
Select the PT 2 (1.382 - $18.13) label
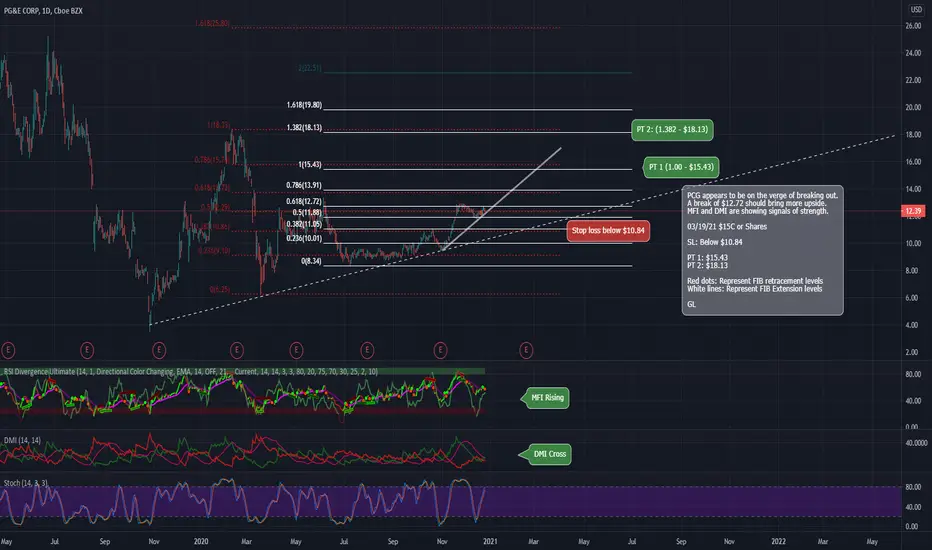(672, 130)
